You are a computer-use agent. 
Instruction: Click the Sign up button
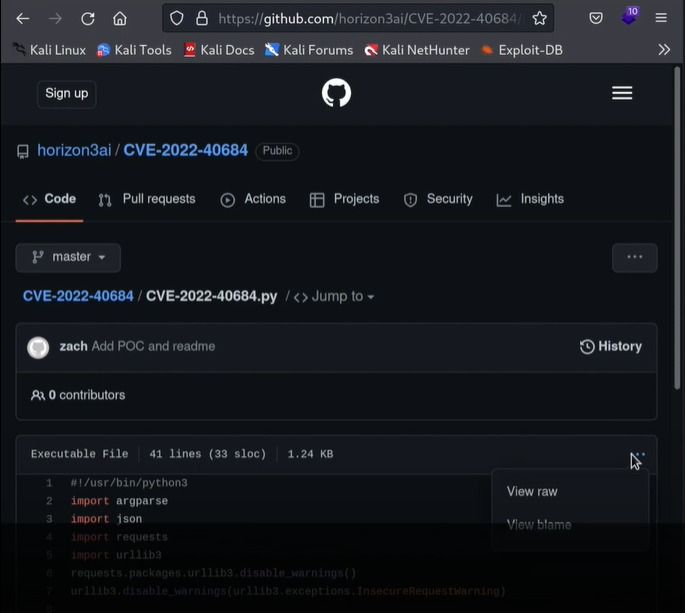67,94
